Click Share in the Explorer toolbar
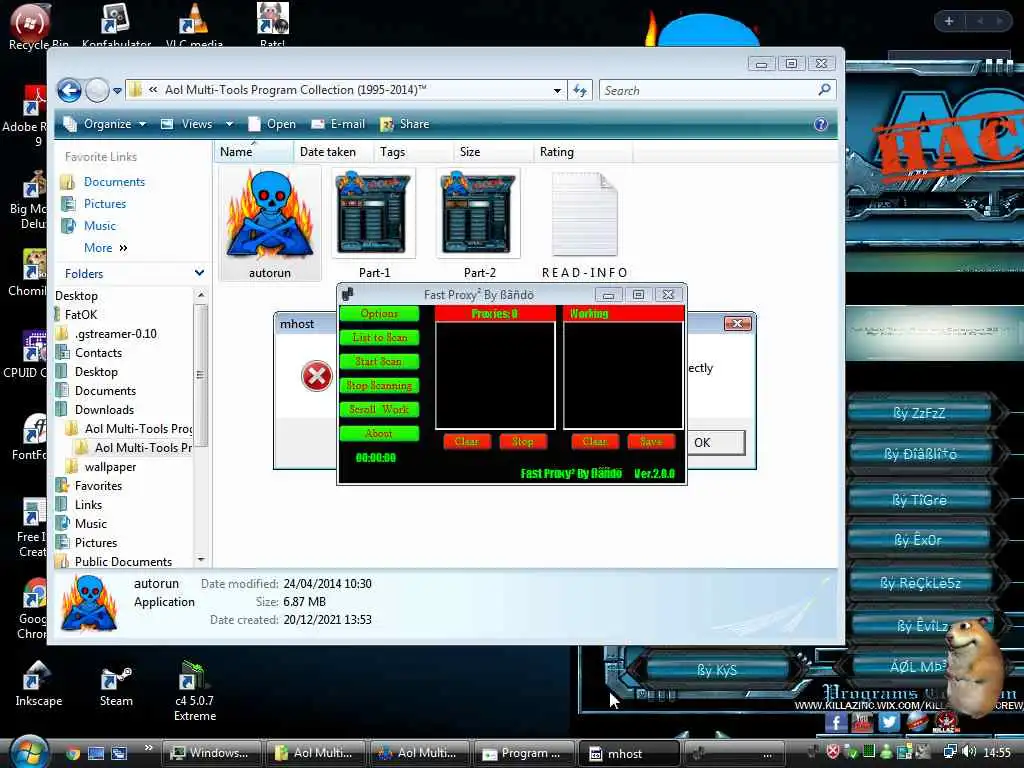This screenshot has height=768, width=1024. tap(405, 124)
